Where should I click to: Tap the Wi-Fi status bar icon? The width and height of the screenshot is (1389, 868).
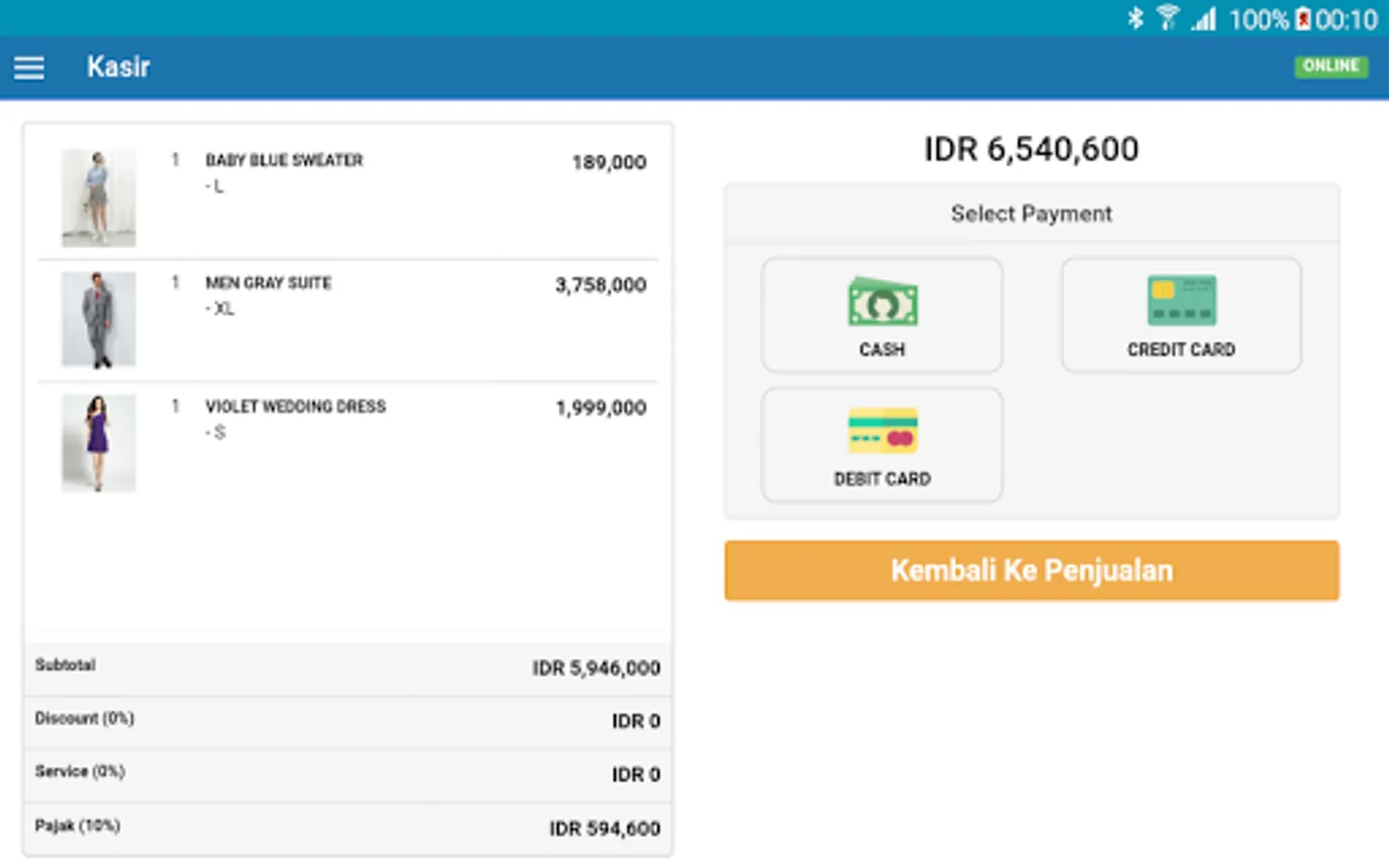click(x=1167, y=18)
